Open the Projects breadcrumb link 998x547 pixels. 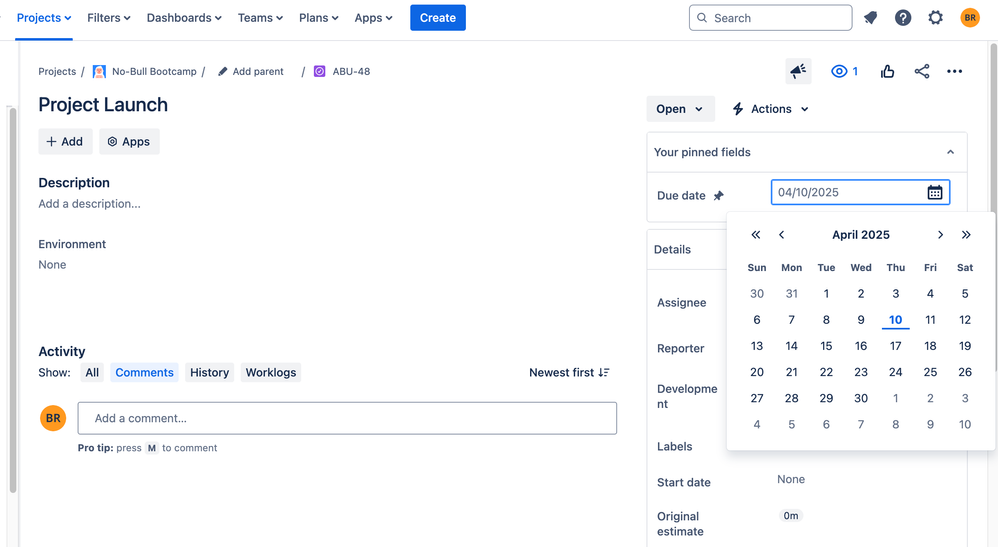pos(57,71)
